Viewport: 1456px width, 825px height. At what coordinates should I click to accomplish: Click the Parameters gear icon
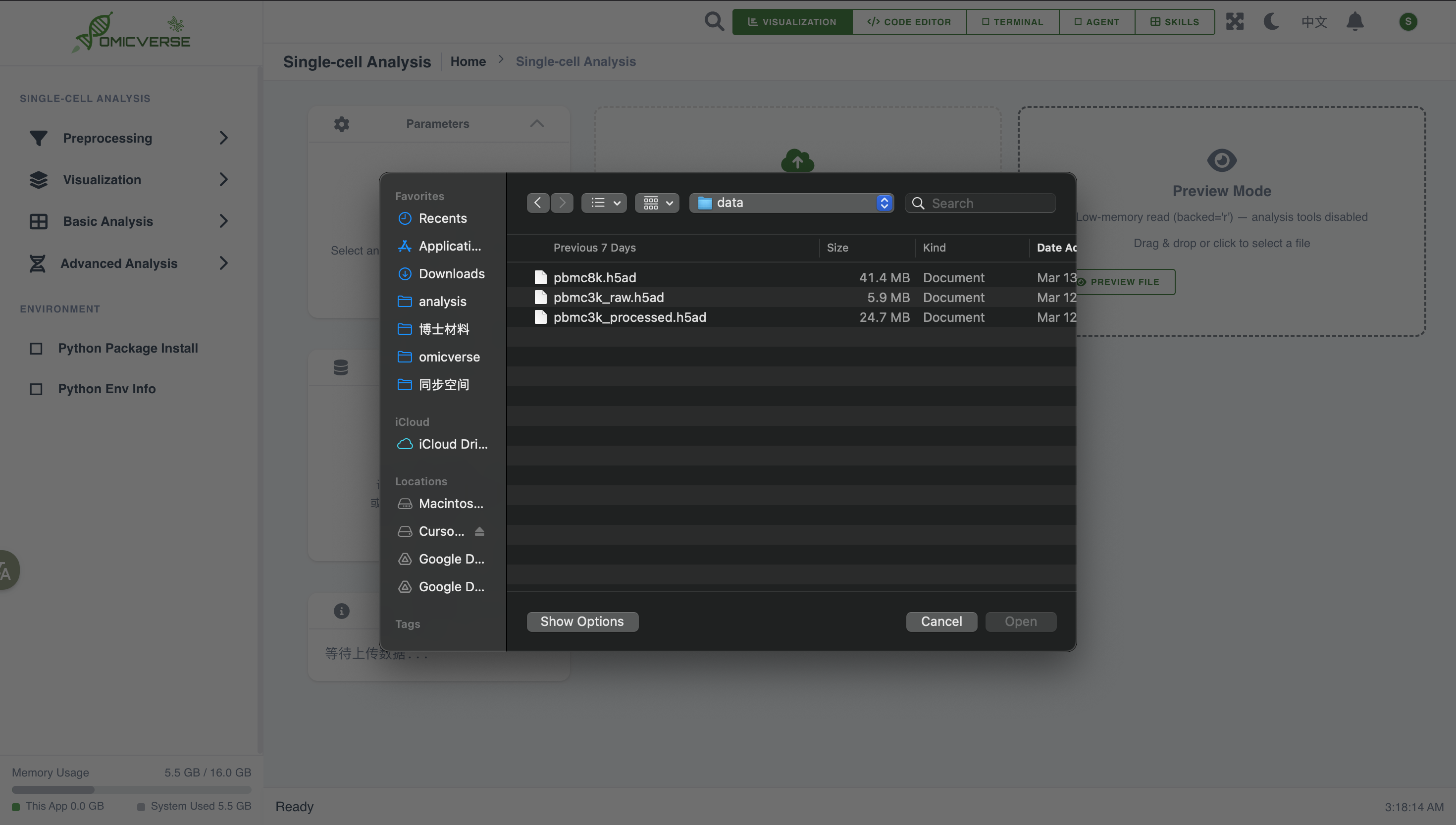(x=341, y=123)
